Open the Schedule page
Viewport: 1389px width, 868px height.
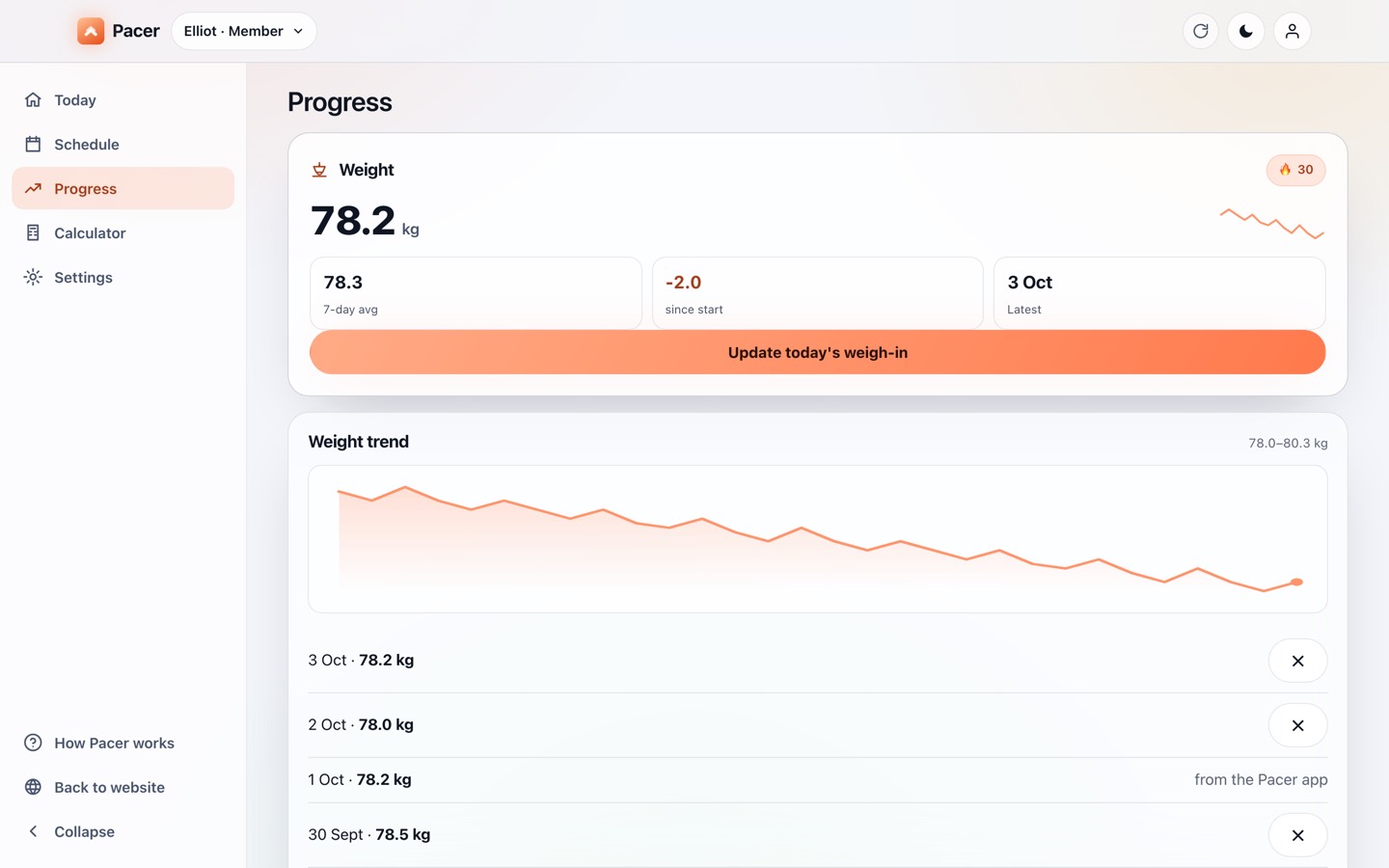[123, 145]
